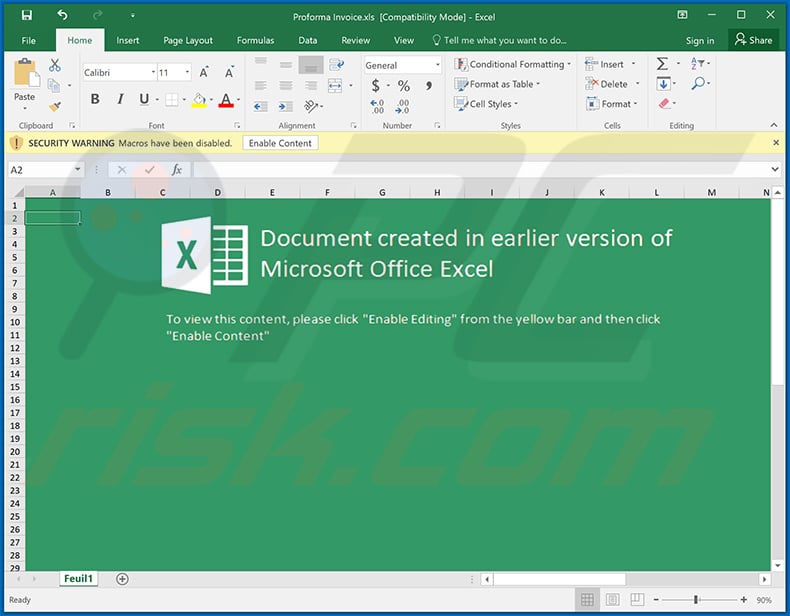Image resolution: width=790 pixels, height=616 pixels.
Task: Switch to Normal view in status bar
Action: 587,599
